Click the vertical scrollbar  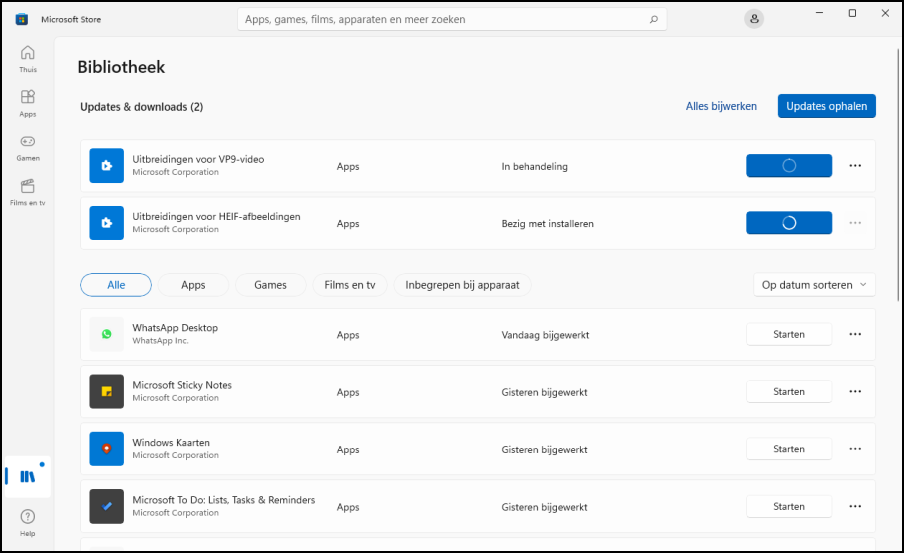(898, 175)
